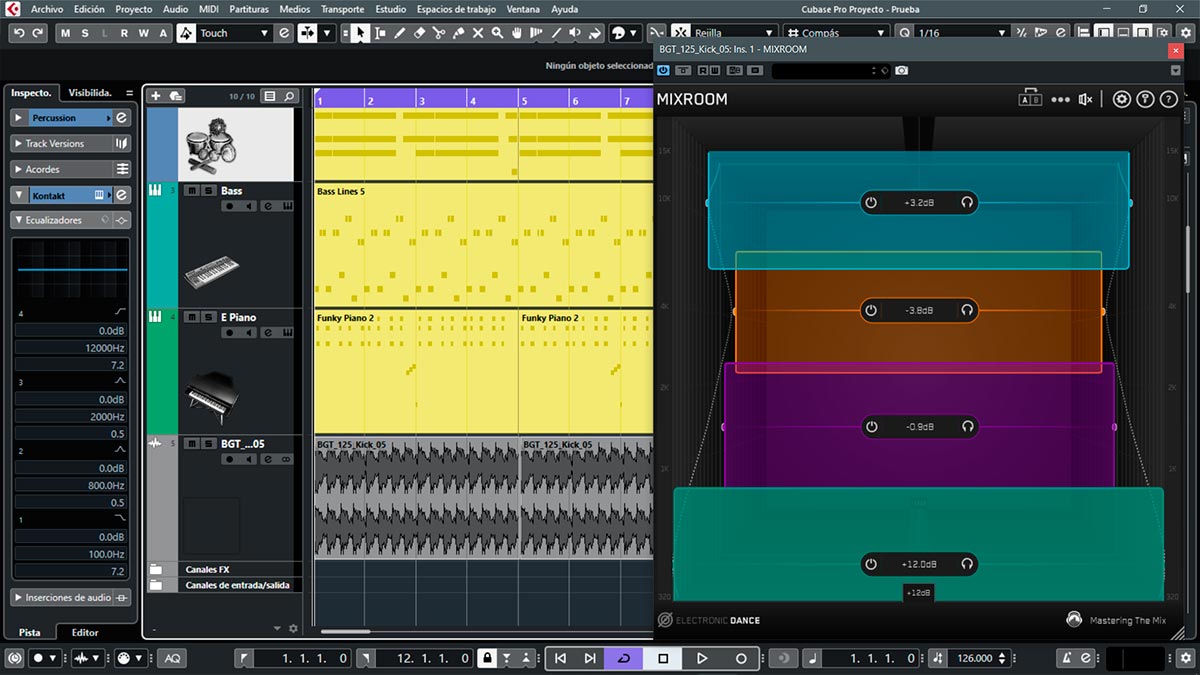Image resolution: width=1200 pixels, height=675 pixels.
Task: Toggle global Write W automation button
Action: (142, 33)
